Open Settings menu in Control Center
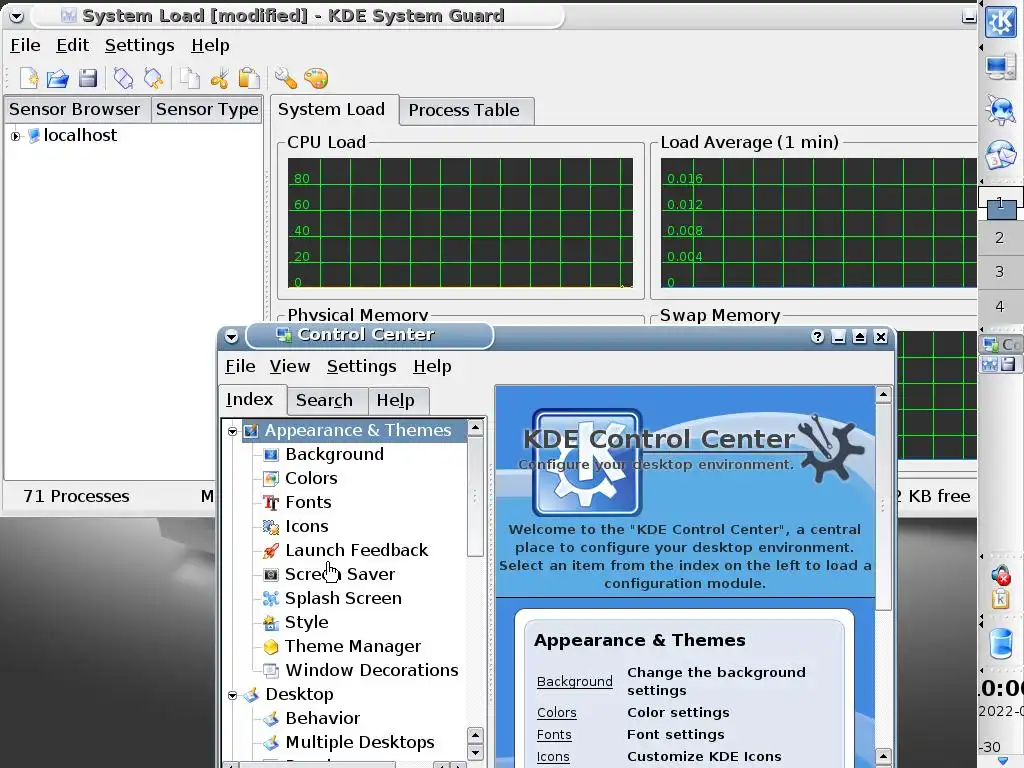This screenshot has height=768, width=1024. (361, 366)
